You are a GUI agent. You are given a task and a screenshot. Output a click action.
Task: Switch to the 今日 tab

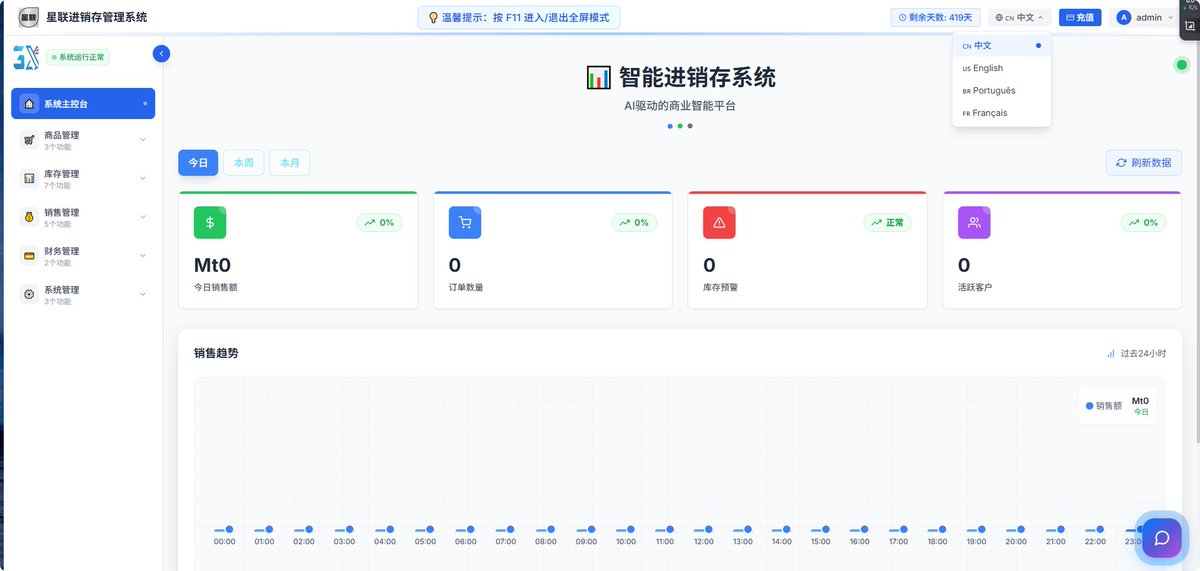(x=198, y=162)
